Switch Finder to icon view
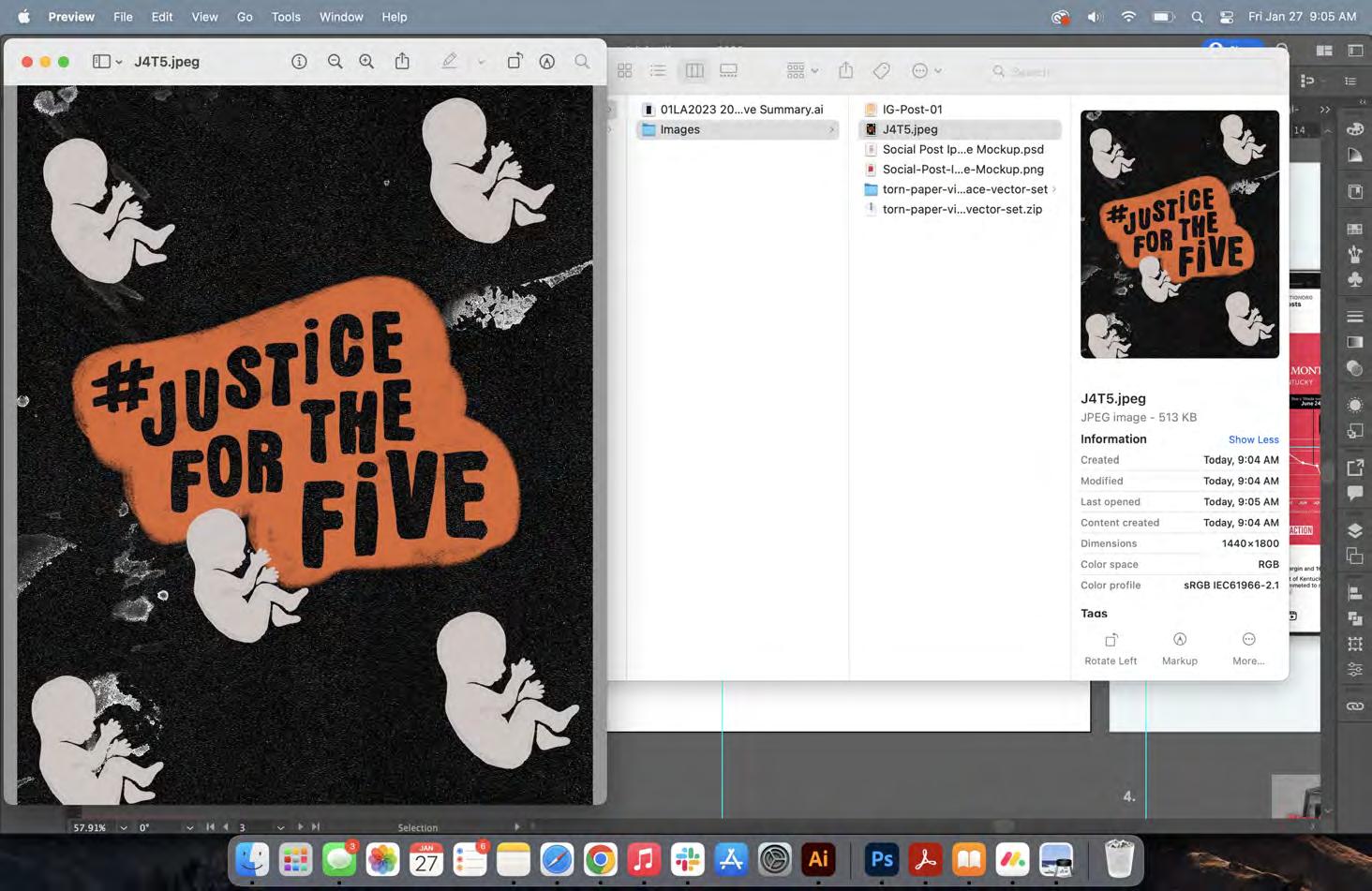 tap(625, 71)
